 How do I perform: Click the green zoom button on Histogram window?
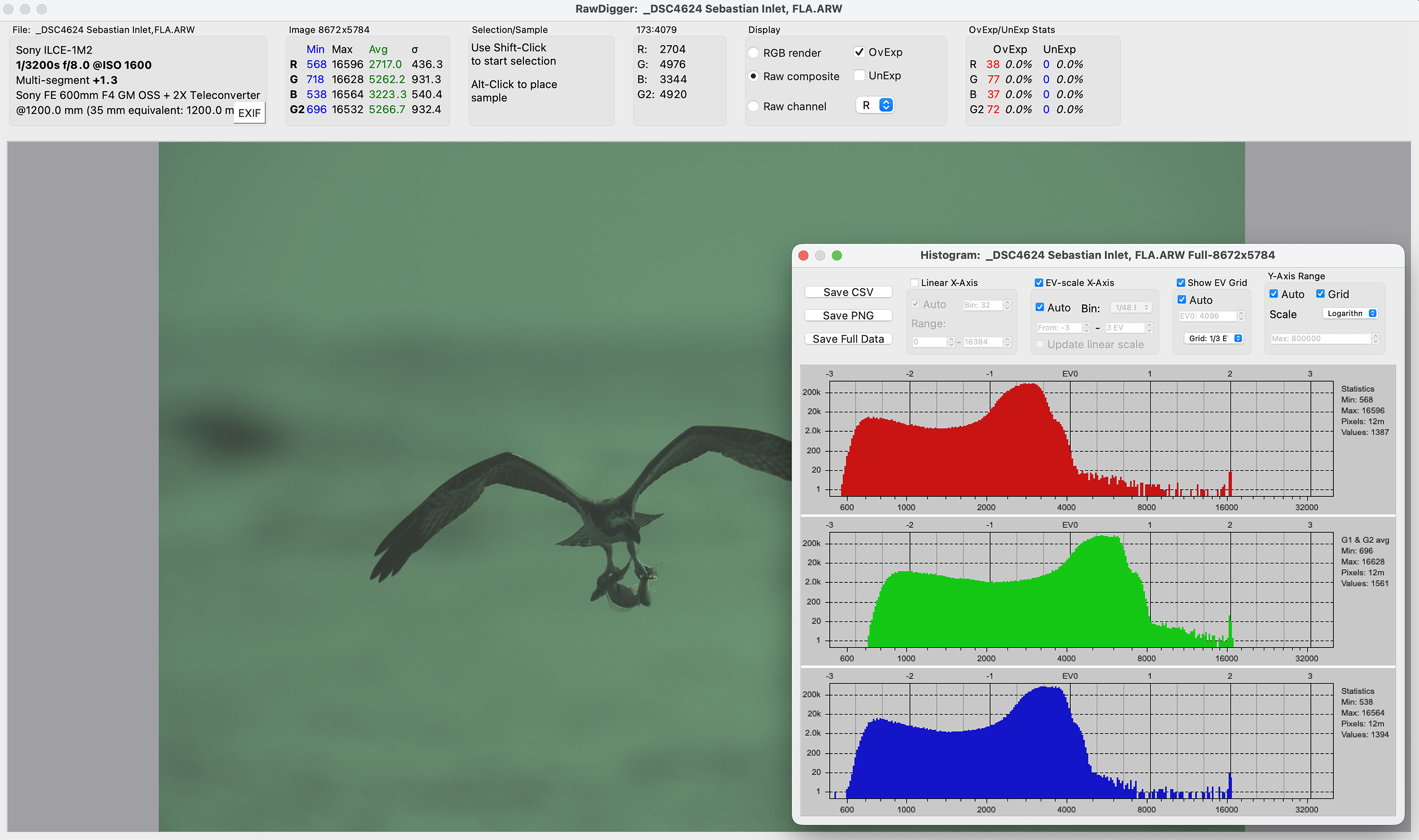tap(836, 255)
